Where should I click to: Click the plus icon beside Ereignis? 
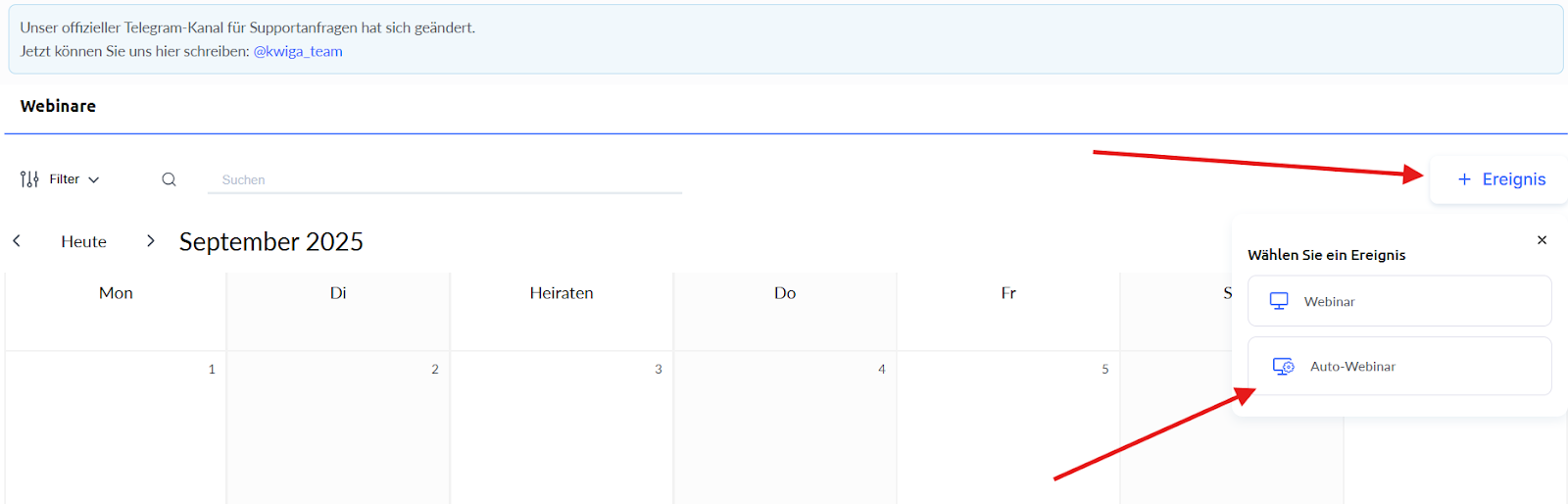tap(1464, 179)
